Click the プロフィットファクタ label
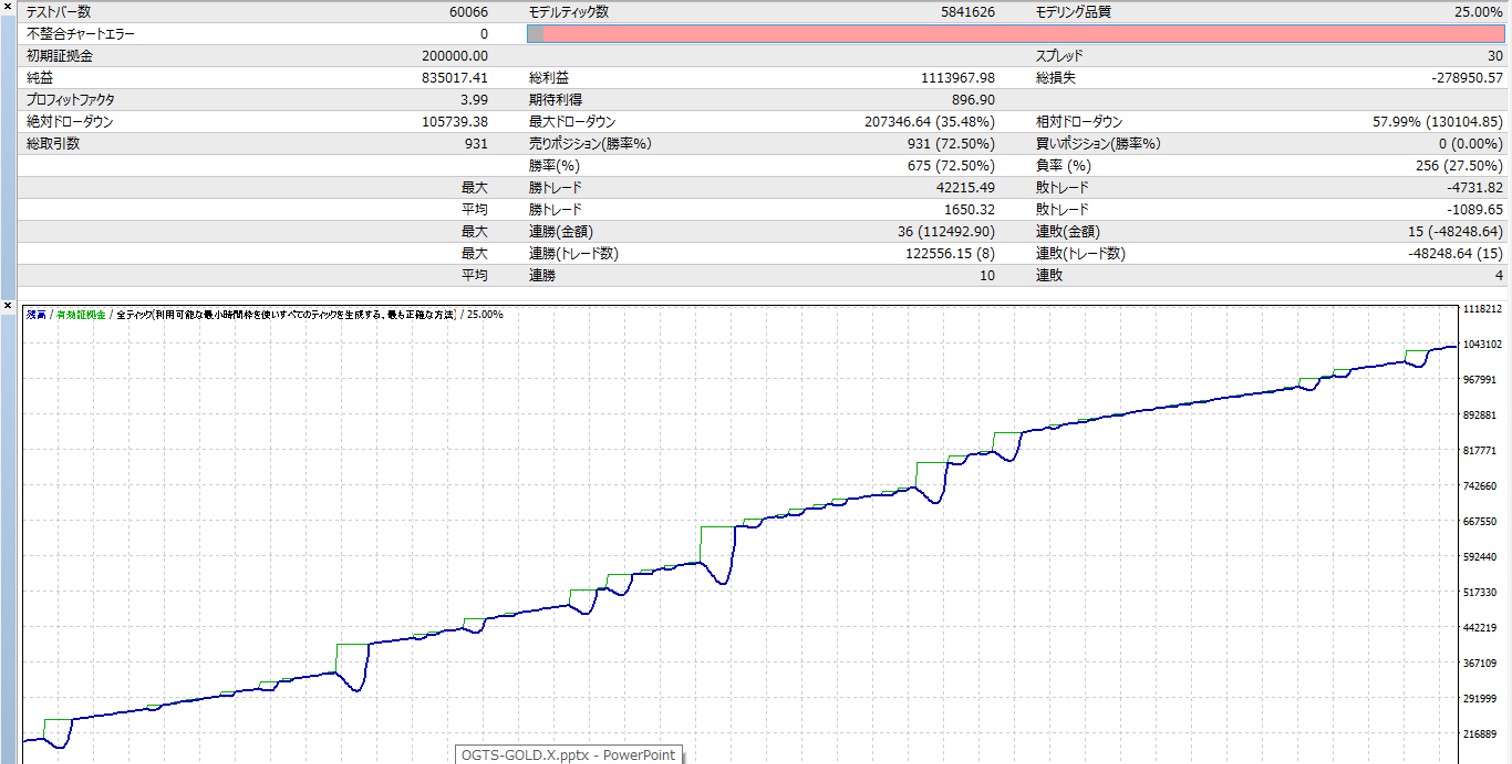The height and width of the screenshot is (764, 1512). pos(70,100)
